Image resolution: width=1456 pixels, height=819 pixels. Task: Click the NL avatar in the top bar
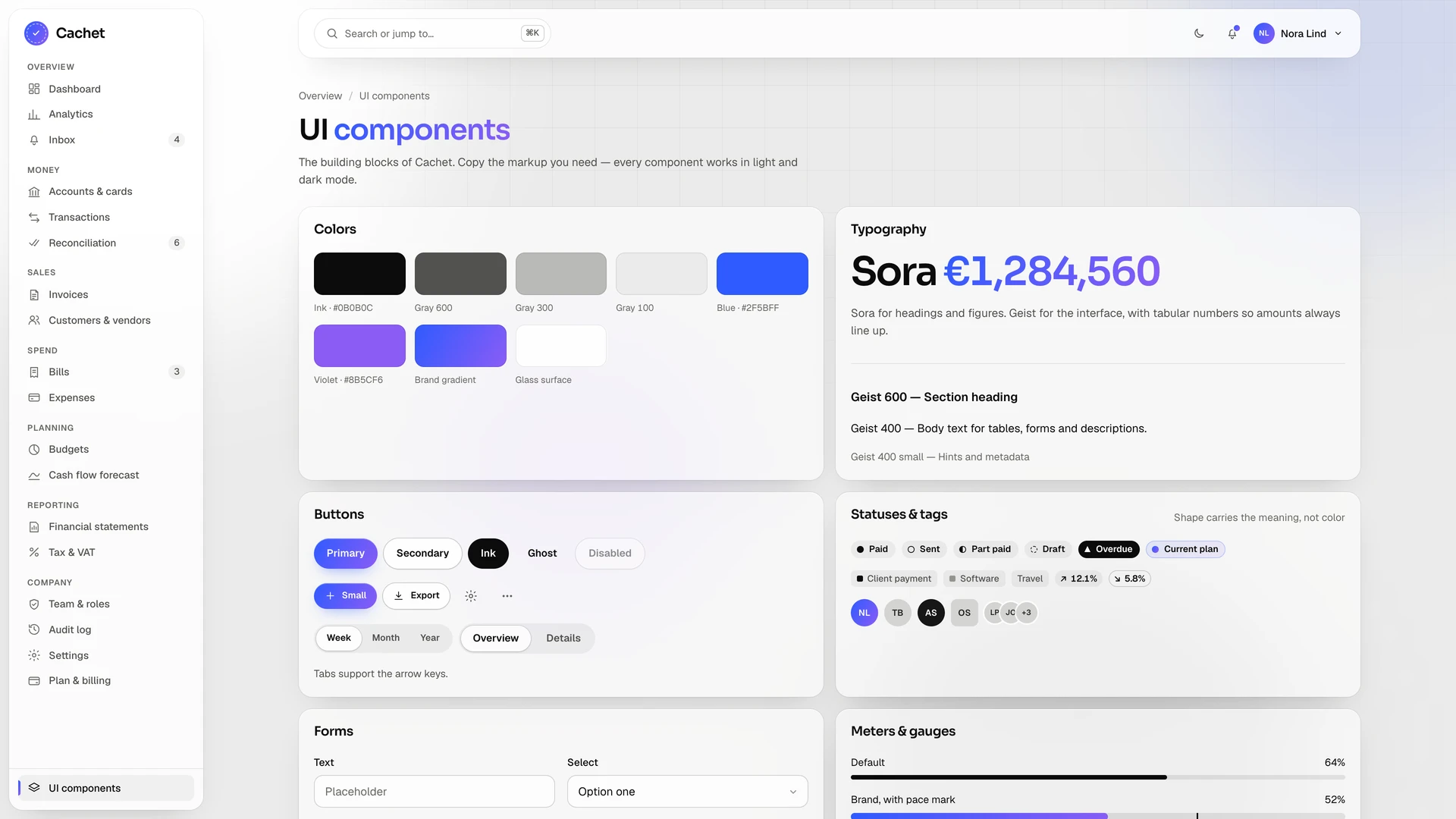pyautogui.click(x=1263, y=33)
